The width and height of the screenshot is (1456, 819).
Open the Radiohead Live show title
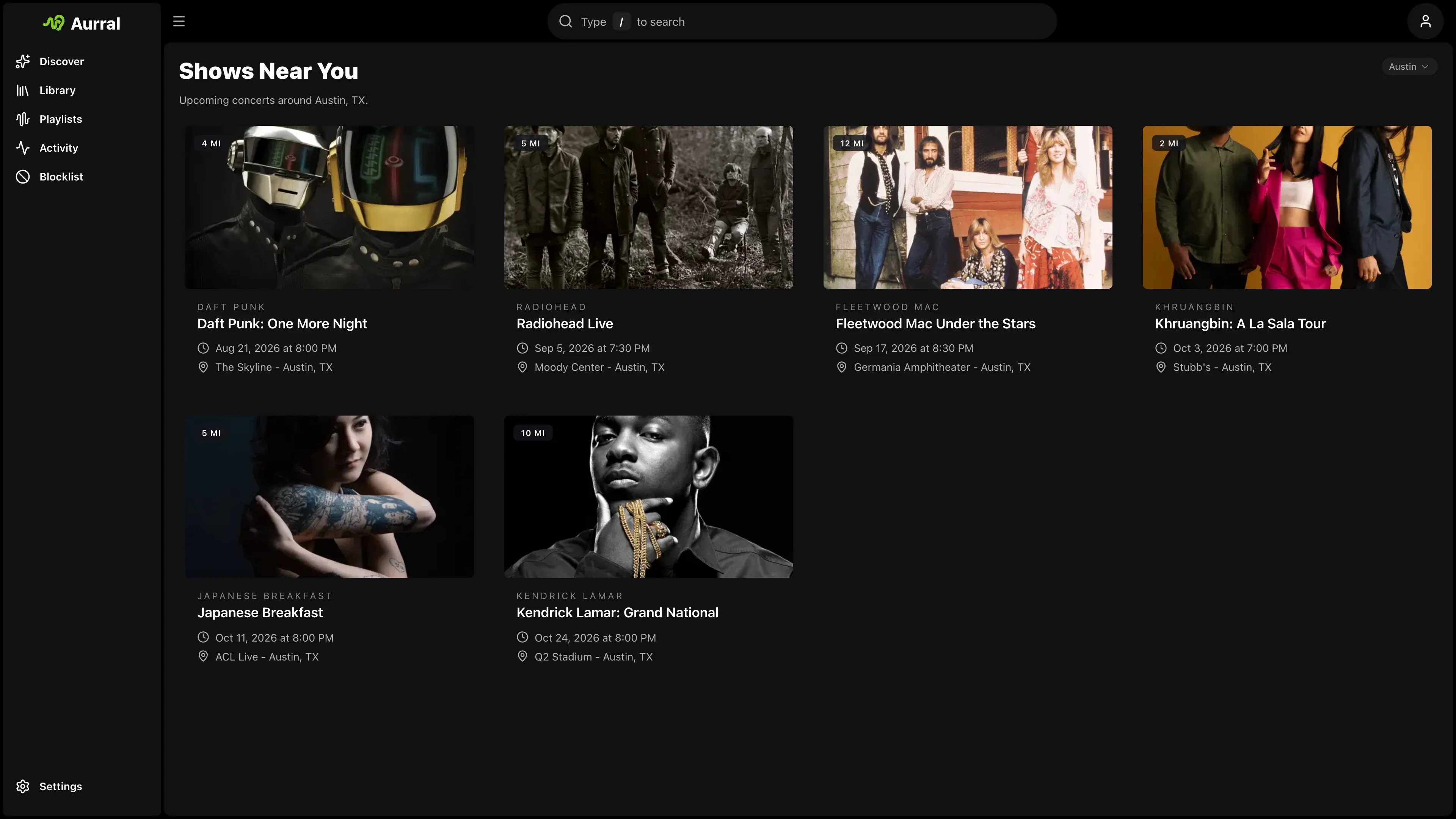click(x=565, y=324)
